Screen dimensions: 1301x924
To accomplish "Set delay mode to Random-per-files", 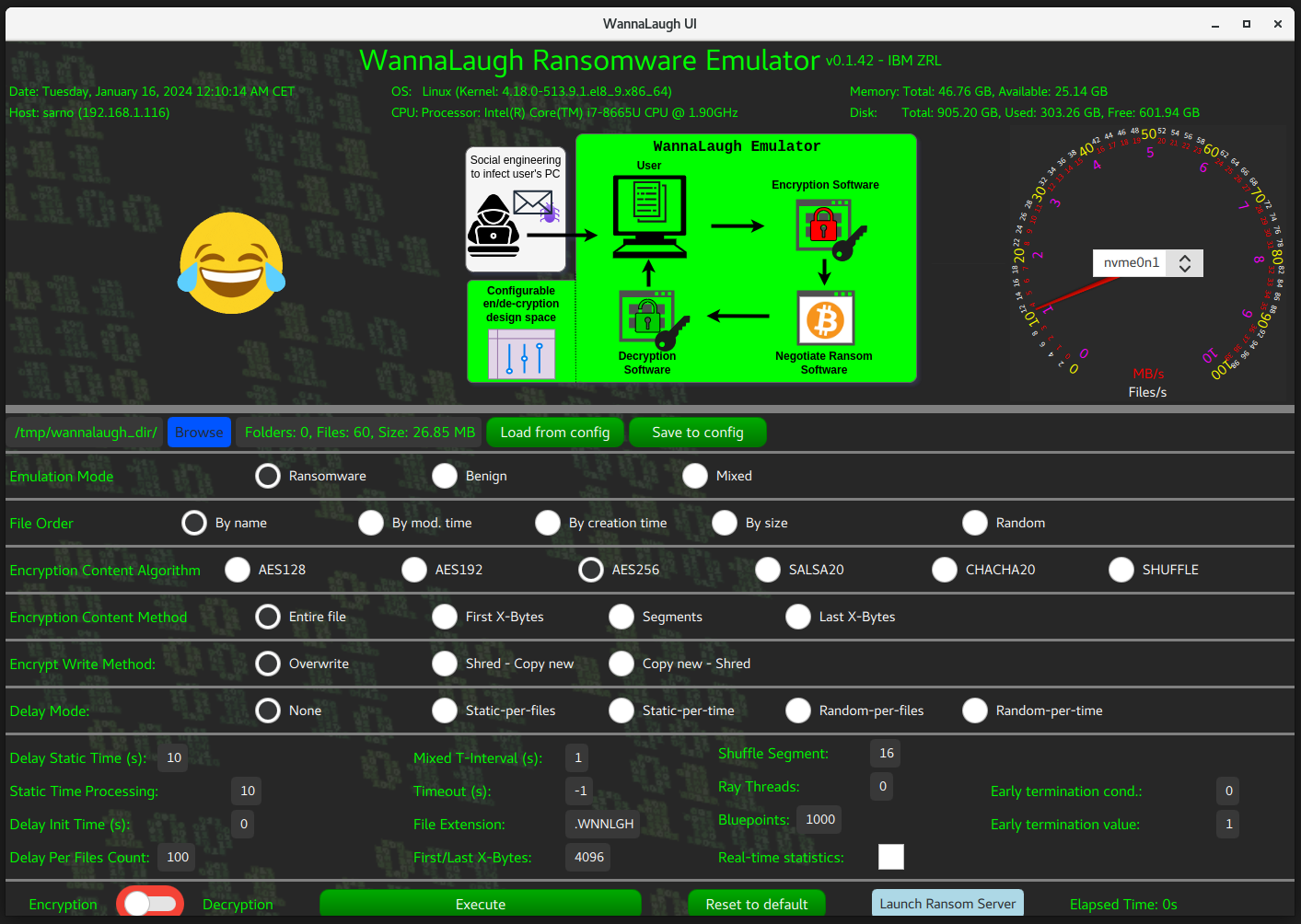I will (798, 710).
